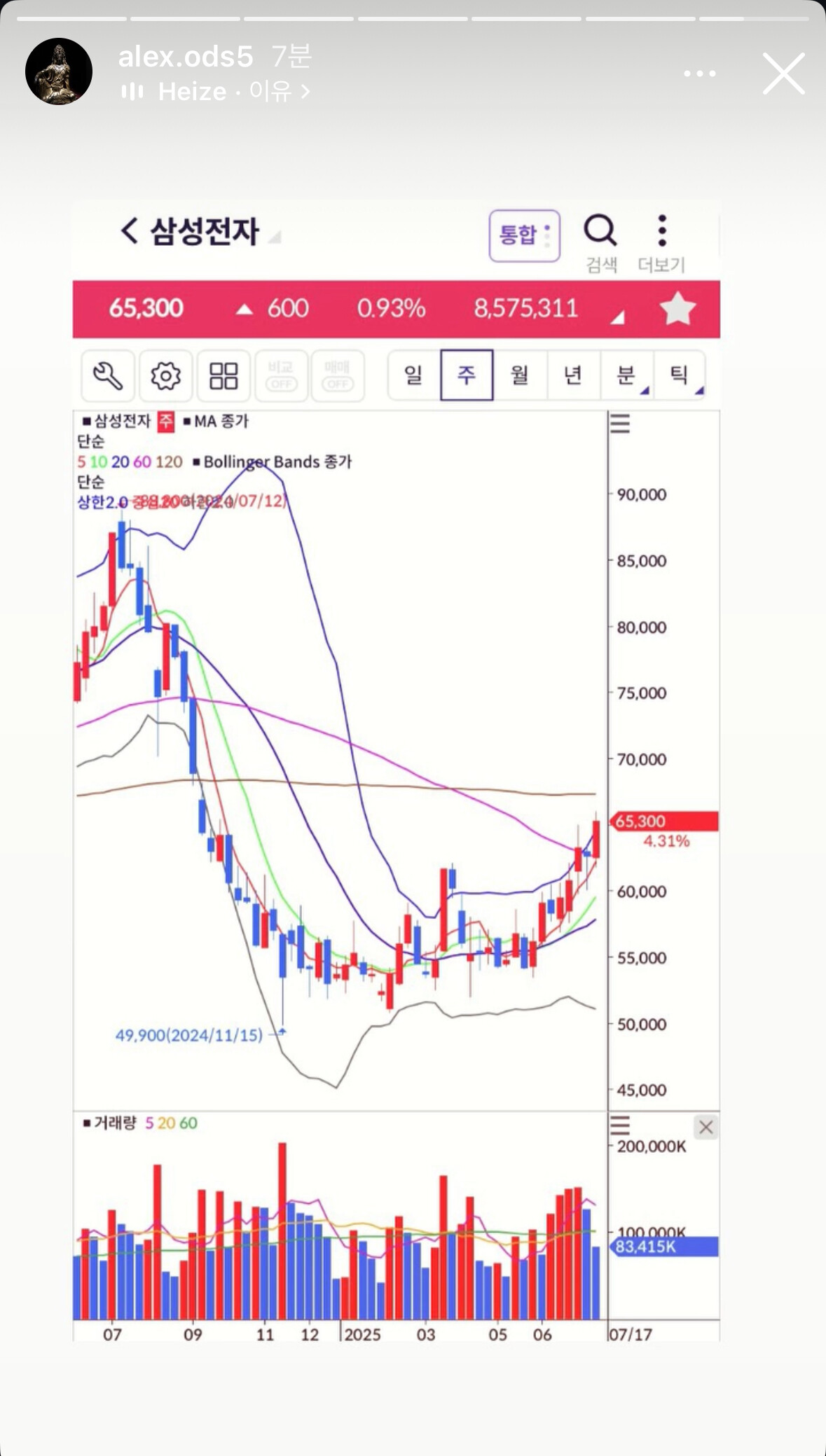Tap the 65,300 current price label
The height and width of the screenshot is (1456, 826).
(664, 821)
